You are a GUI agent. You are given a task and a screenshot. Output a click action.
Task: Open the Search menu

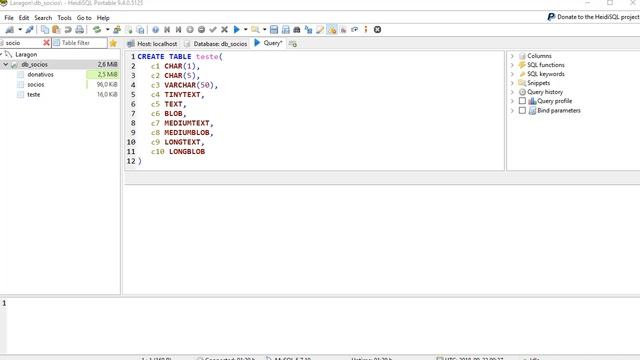coord(43,18)
